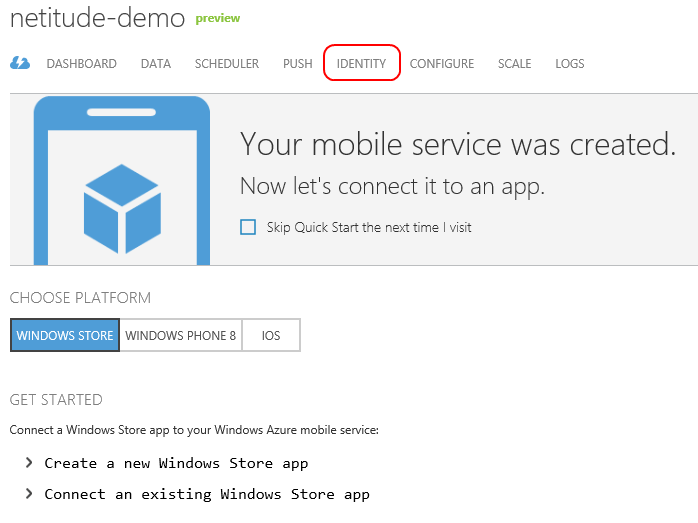Expand chevron for Create a new Windows Store app

(29, 462)
